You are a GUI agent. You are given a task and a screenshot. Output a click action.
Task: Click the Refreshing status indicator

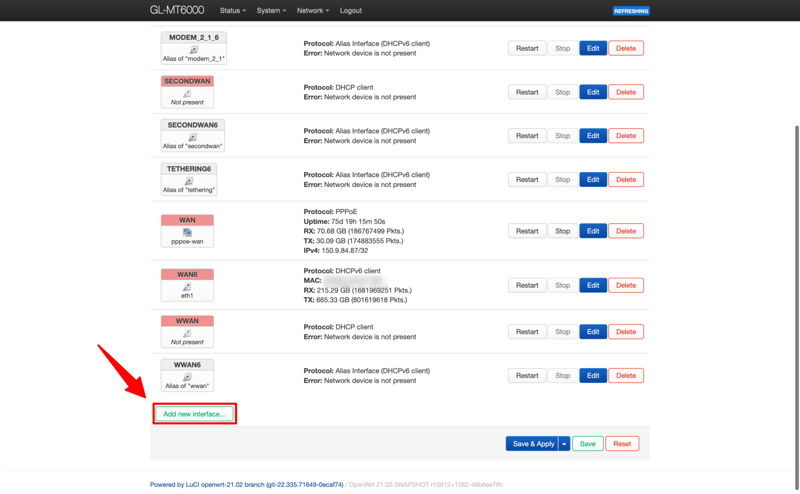click(631, 11)
